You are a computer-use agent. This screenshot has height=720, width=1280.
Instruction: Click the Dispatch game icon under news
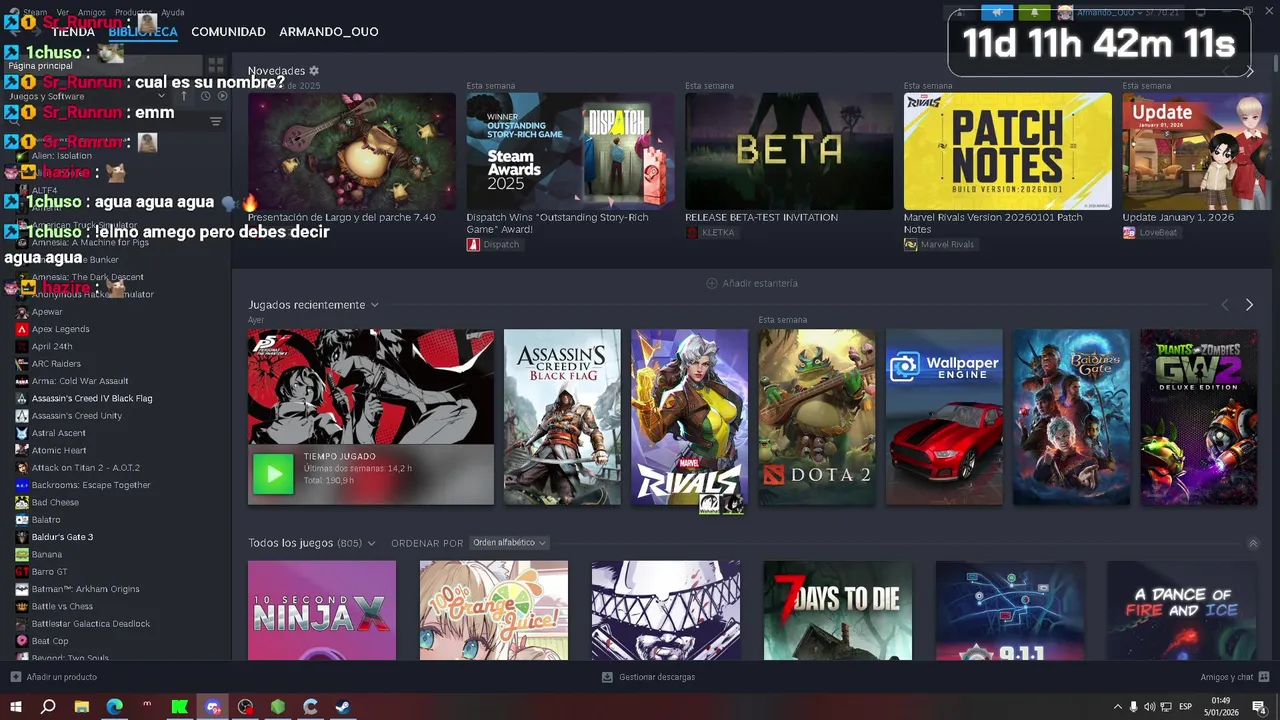pyautogui.click(x=473, y=245)
